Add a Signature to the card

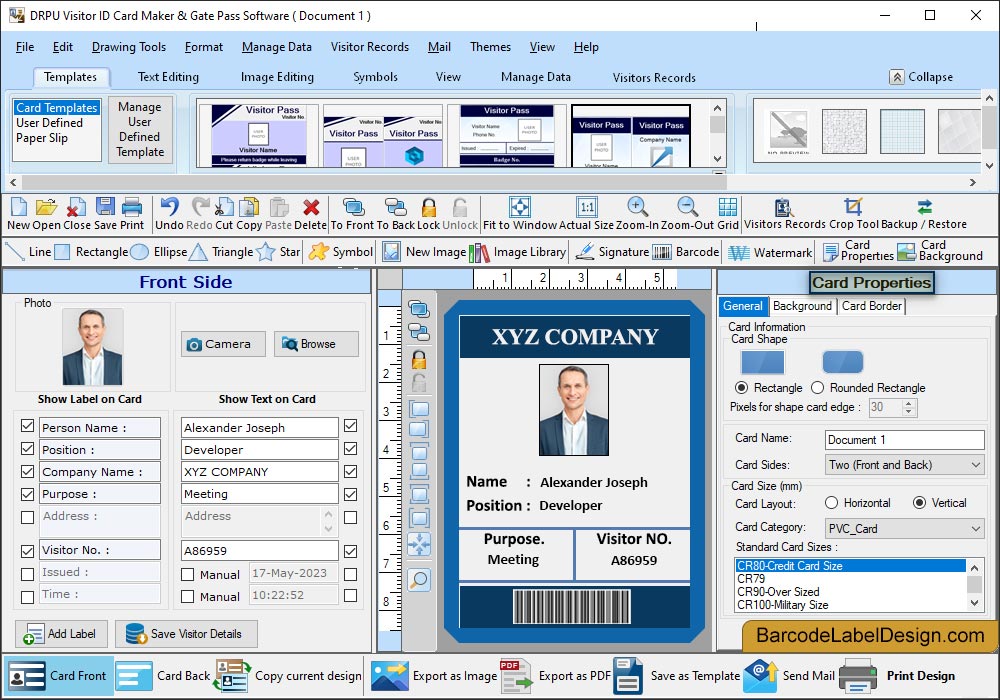click(x=611, y=252)
